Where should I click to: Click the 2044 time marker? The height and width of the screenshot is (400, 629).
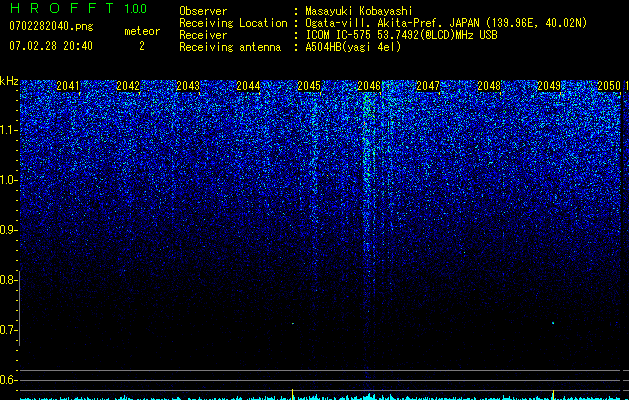click(248, 85)
